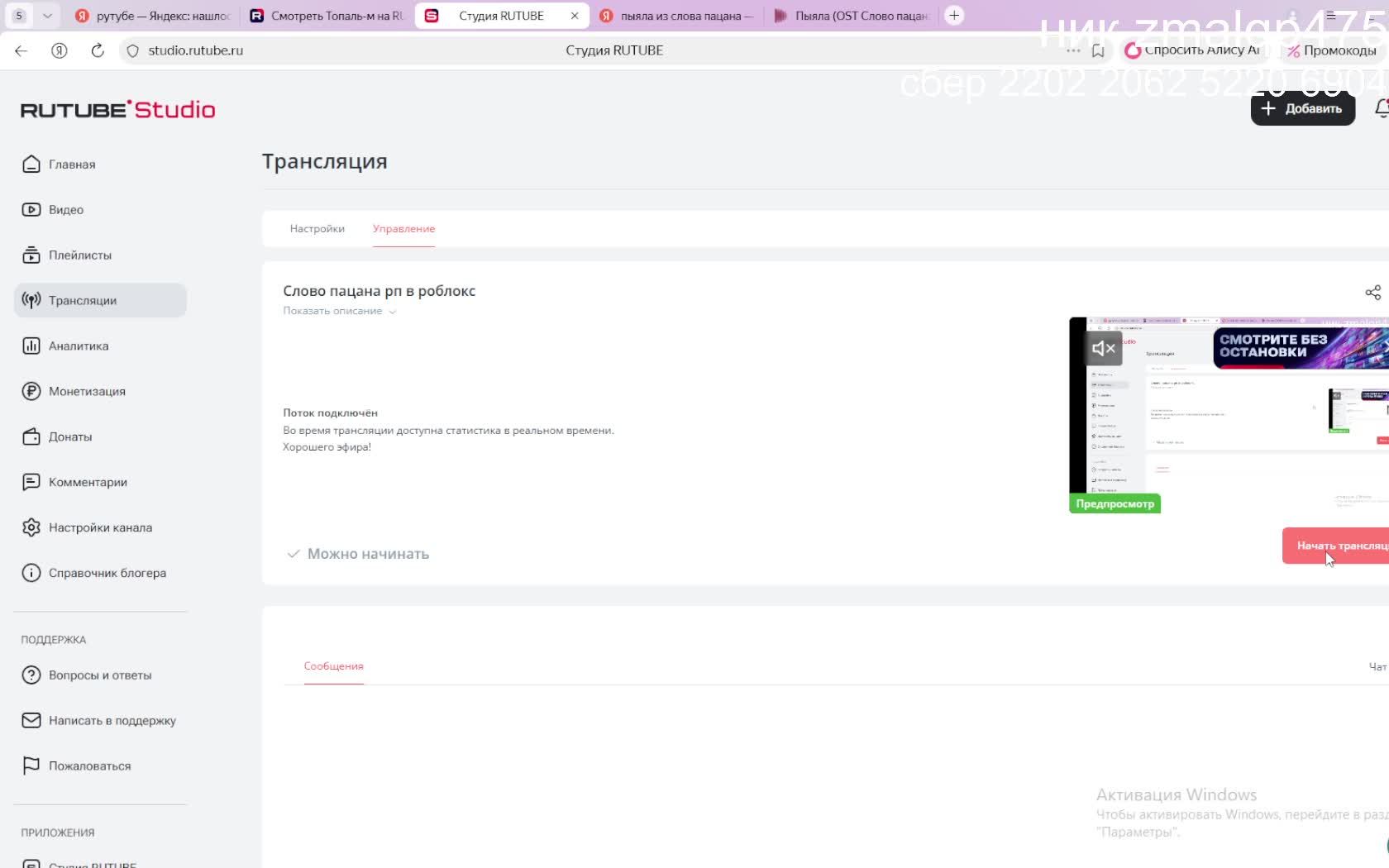
Task: Open the Монетизация page
Action: tap(86, 392)
